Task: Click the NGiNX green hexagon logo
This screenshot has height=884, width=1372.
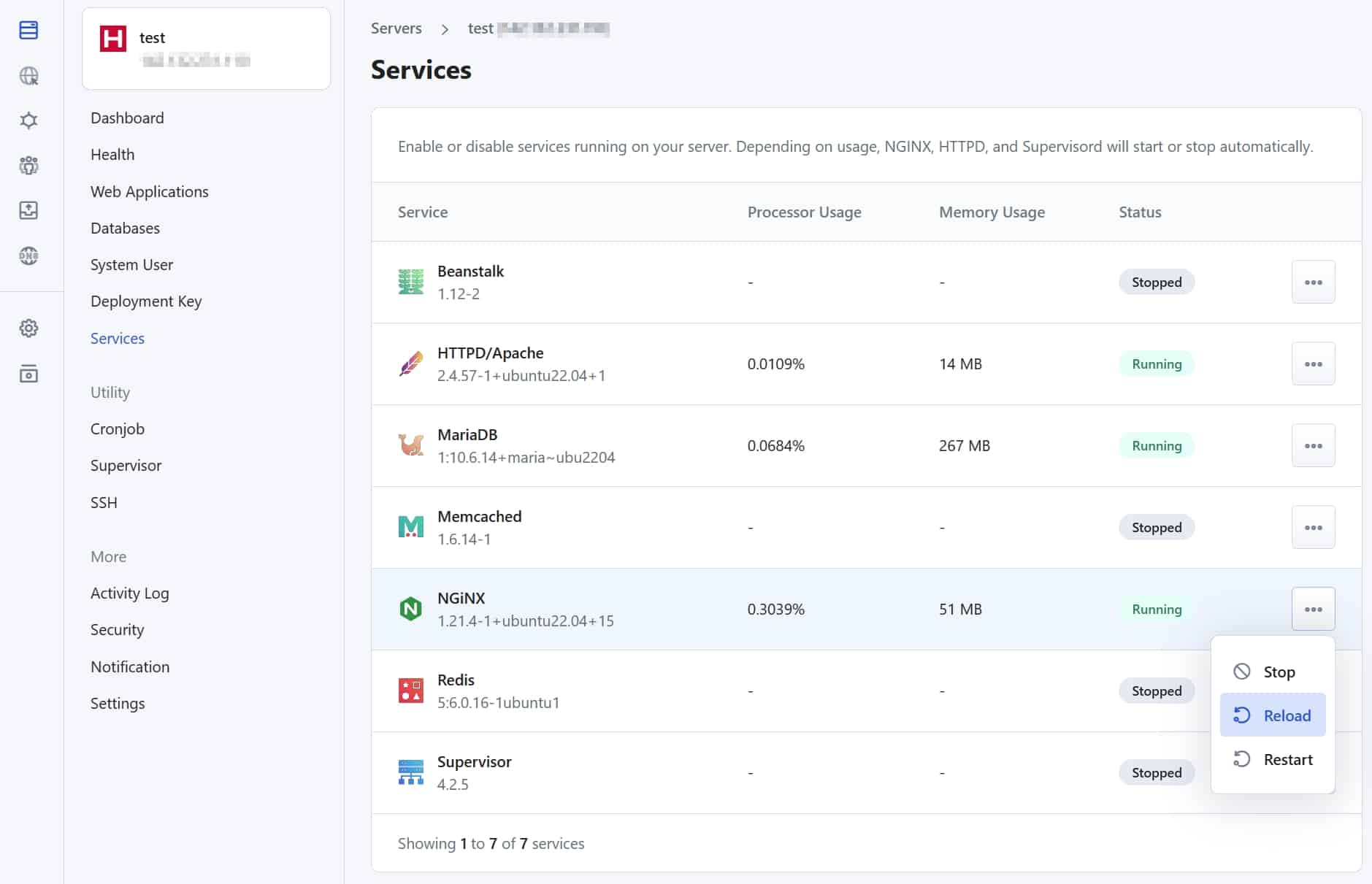Action: click(x=410, y=609)
